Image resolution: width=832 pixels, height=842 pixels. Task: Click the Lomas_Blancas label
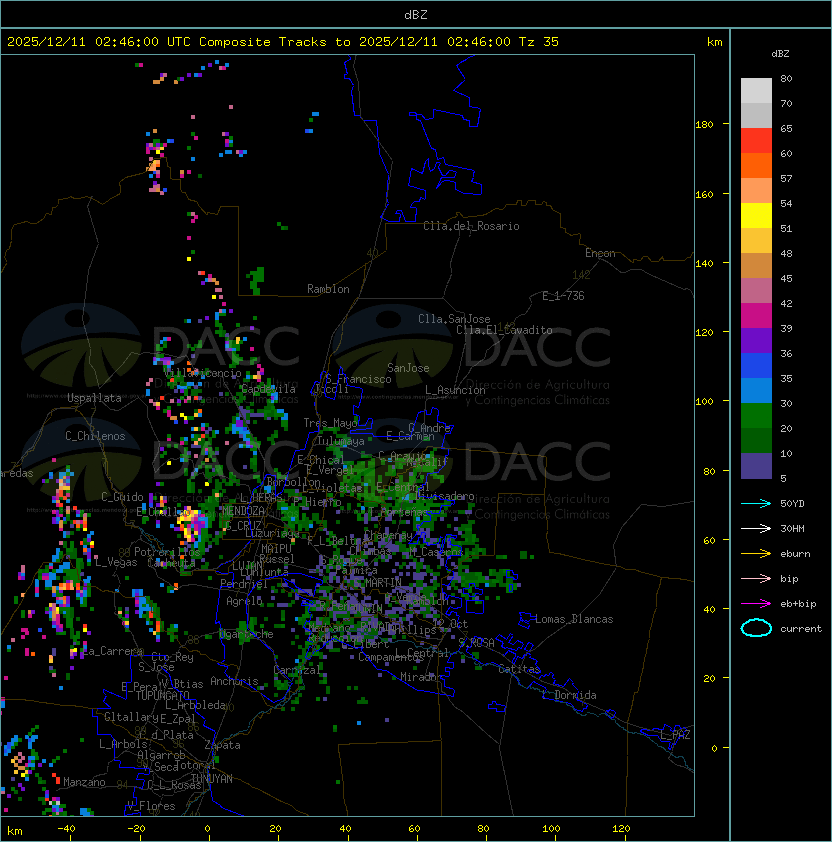(574, 619)
